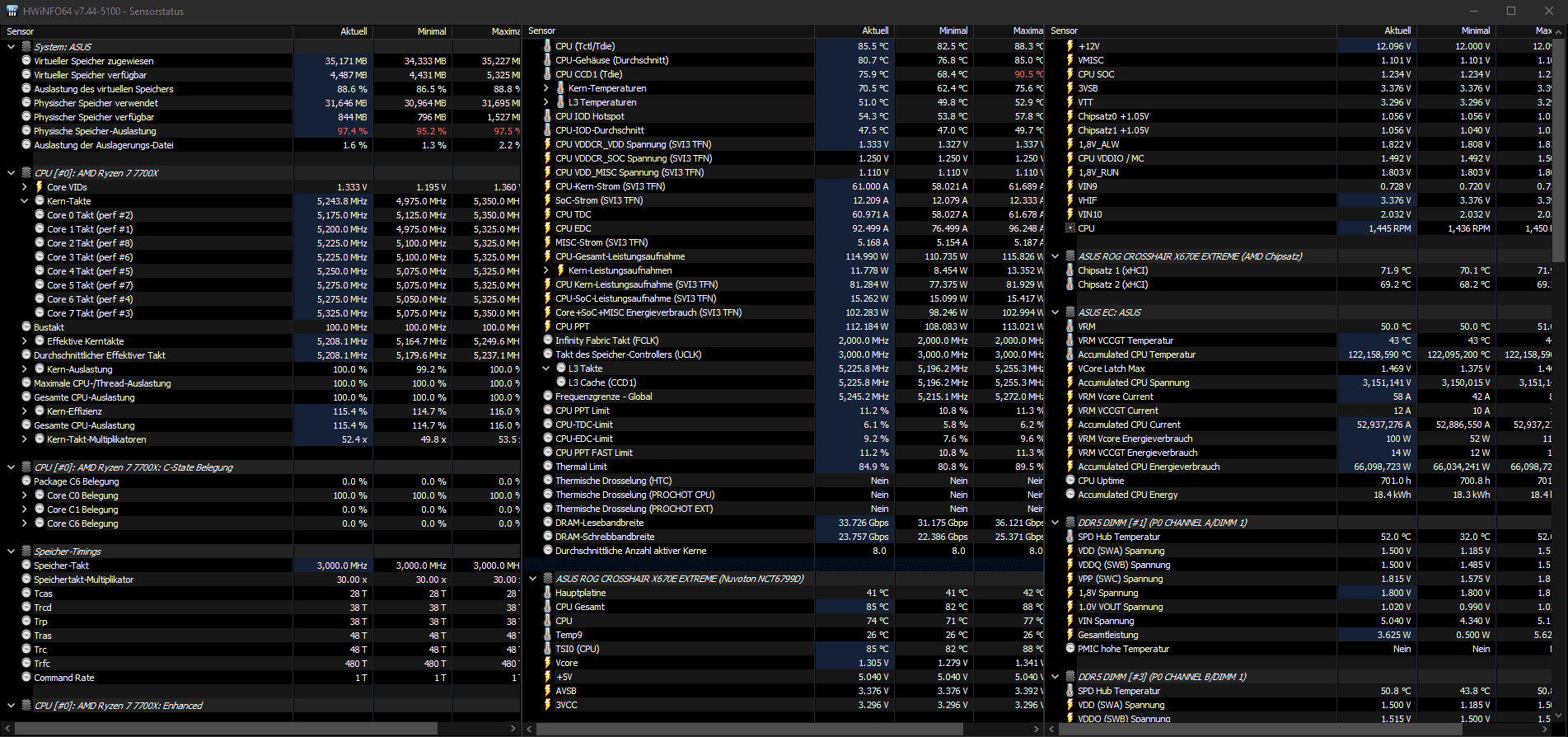Screen dimensions: 1568x737
Task: Select the Thermische Drosselung (HTC) row
Action: tap(784, 481)
